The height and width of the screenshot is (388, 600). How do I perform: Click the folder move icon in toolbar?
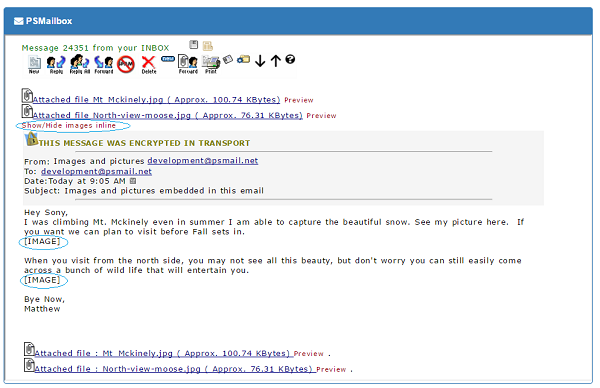[243, 59]
